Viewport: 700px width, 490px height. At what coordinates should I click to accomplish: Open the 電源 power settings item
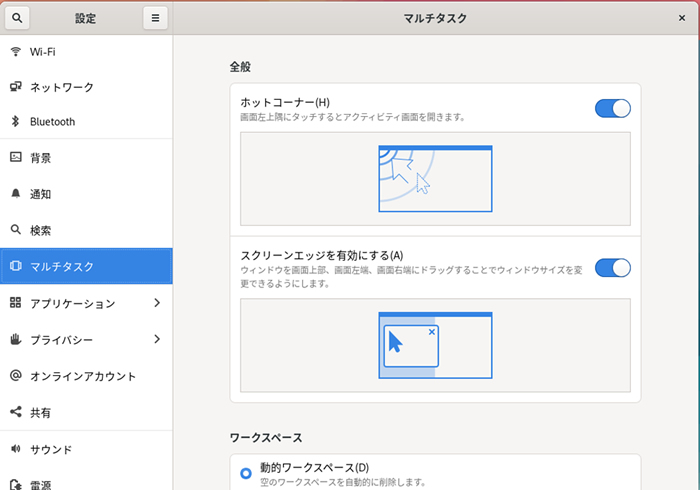click(40, 485)
